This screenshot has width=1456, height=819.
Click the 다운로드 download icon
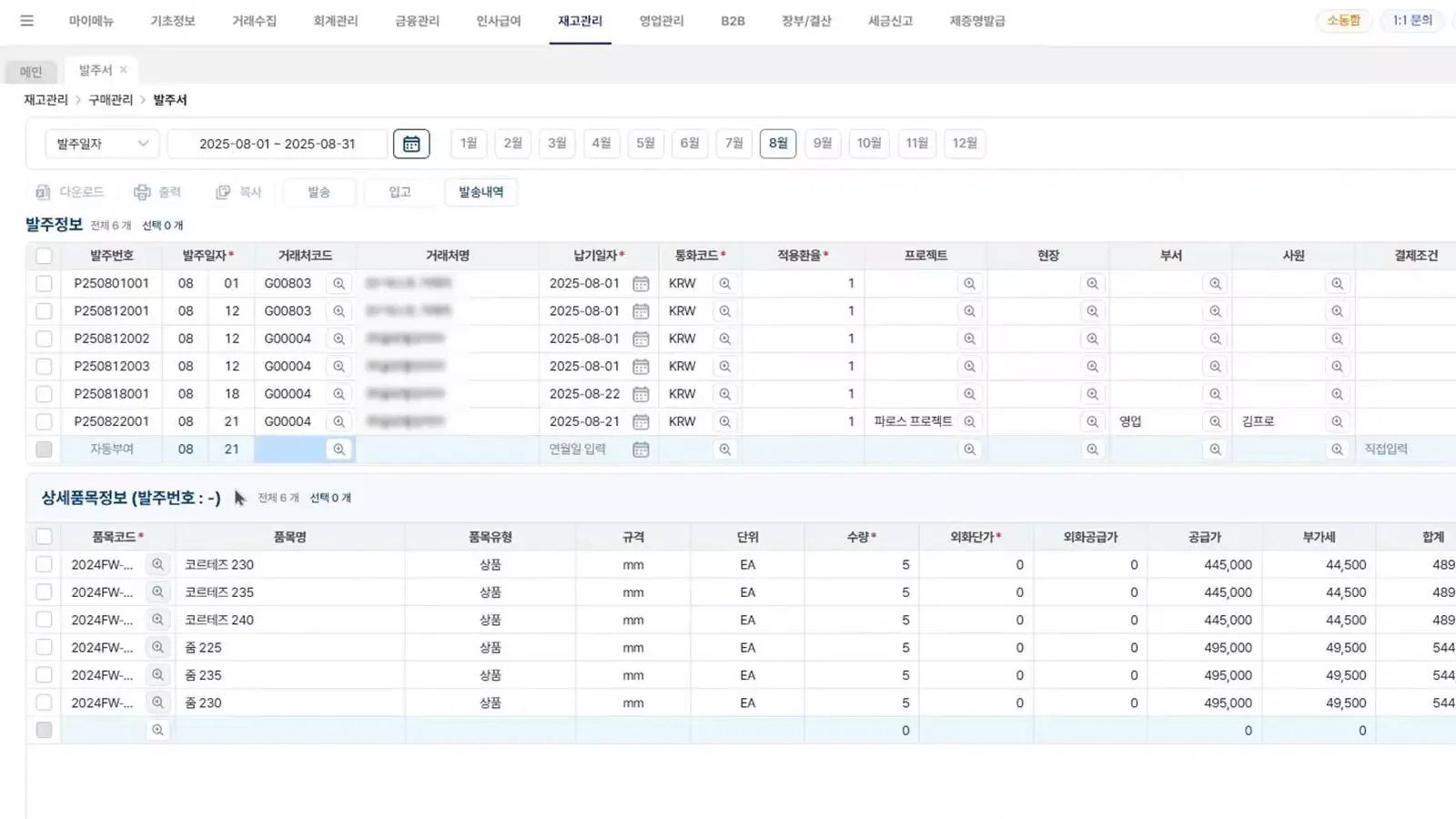pos(43,192)
